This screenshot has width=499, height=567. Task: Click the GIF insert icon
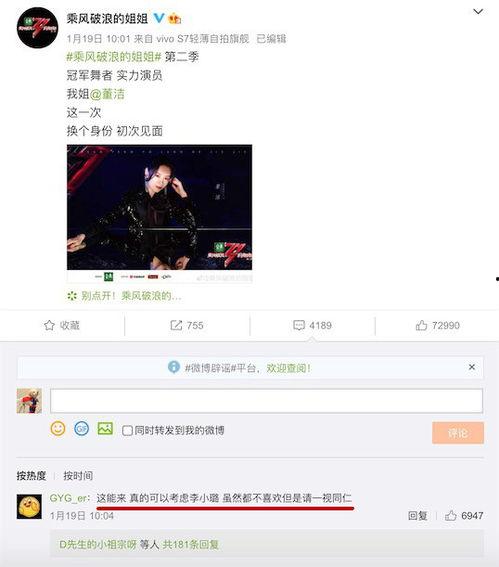click(x=81, y=429)
